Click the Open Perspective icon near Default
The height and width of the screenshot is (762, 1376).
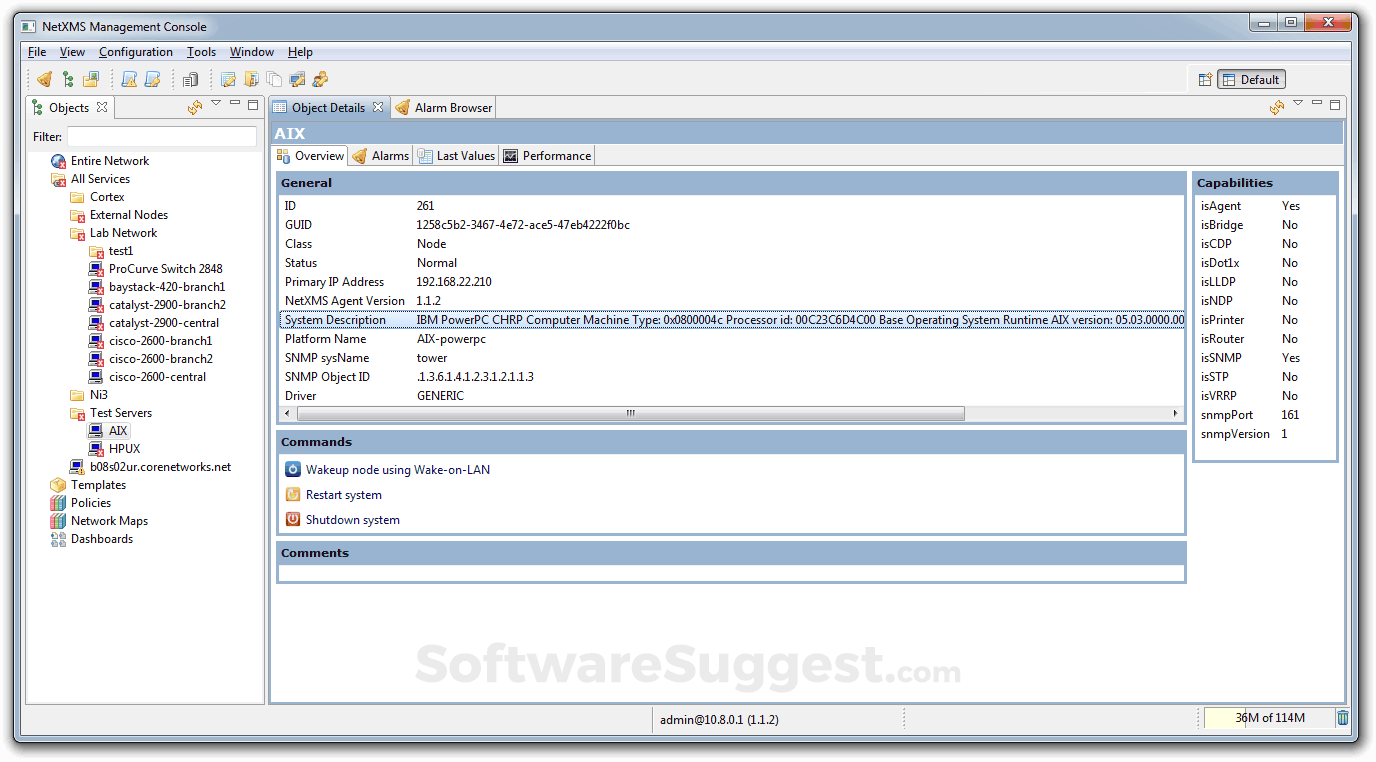pyautogui.click(x=1204, y=78)
